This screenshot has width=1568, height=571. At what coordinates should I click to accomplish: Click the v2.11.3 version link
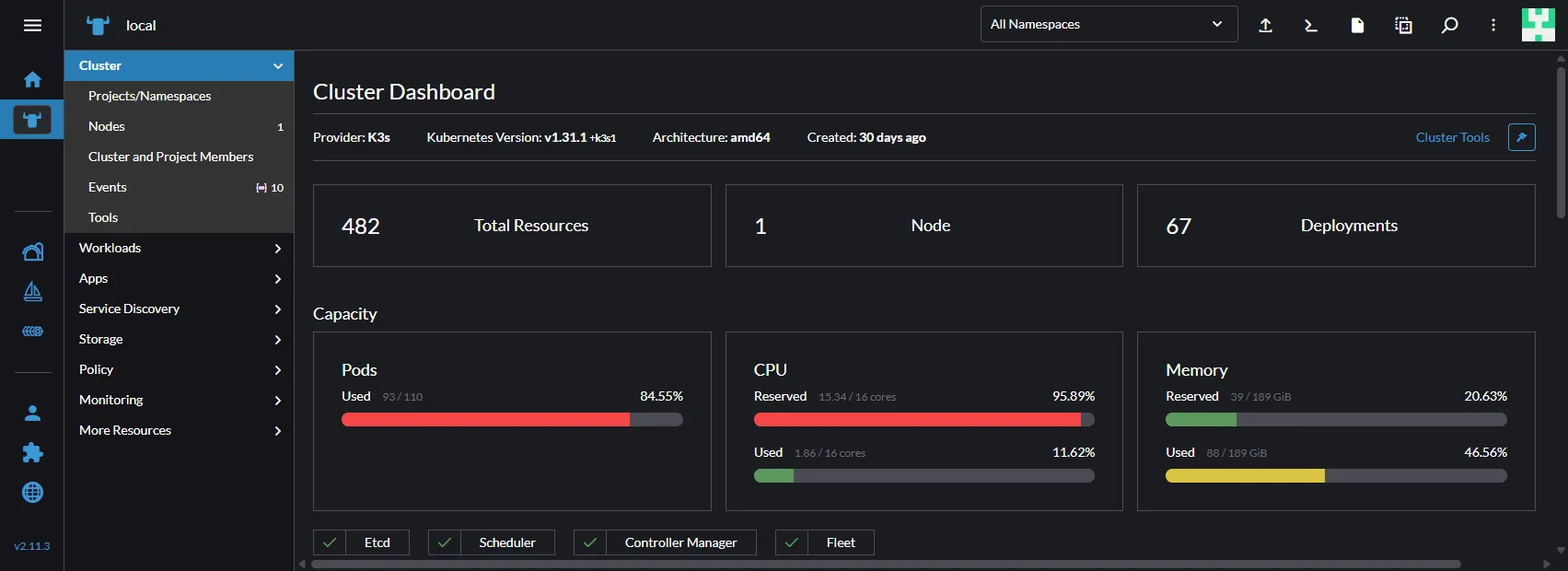pyautogui.click(x=32, y=546)
